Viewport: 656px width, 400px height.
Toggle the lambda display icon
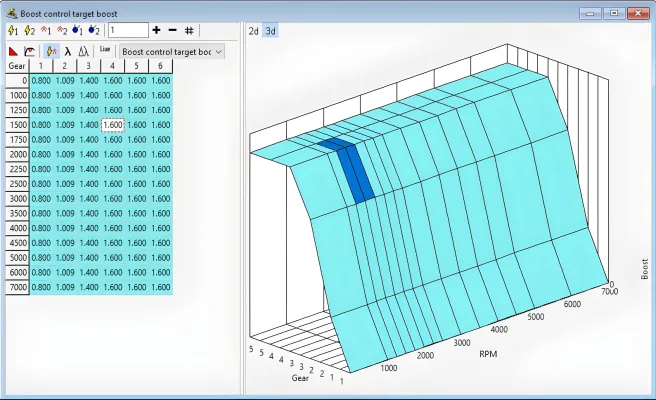[x=67, y=51]
